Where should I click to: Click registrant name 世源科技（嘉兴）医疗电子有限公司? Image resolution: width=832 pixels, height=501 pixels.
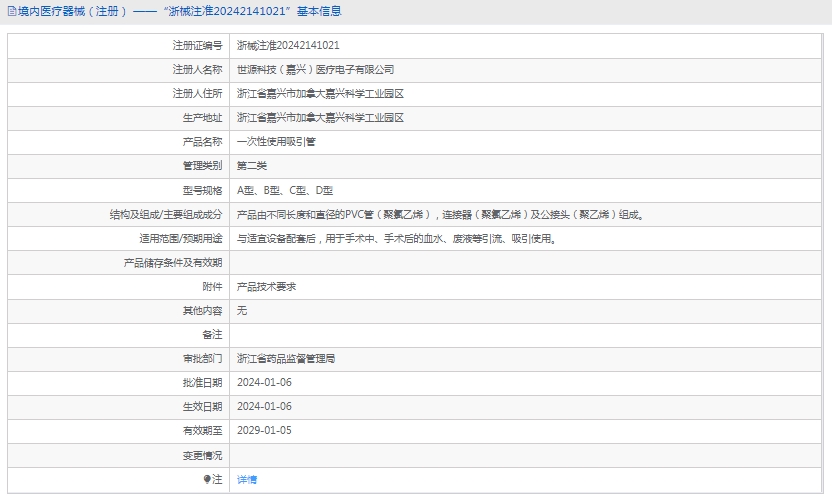click(x=315, y=70)
